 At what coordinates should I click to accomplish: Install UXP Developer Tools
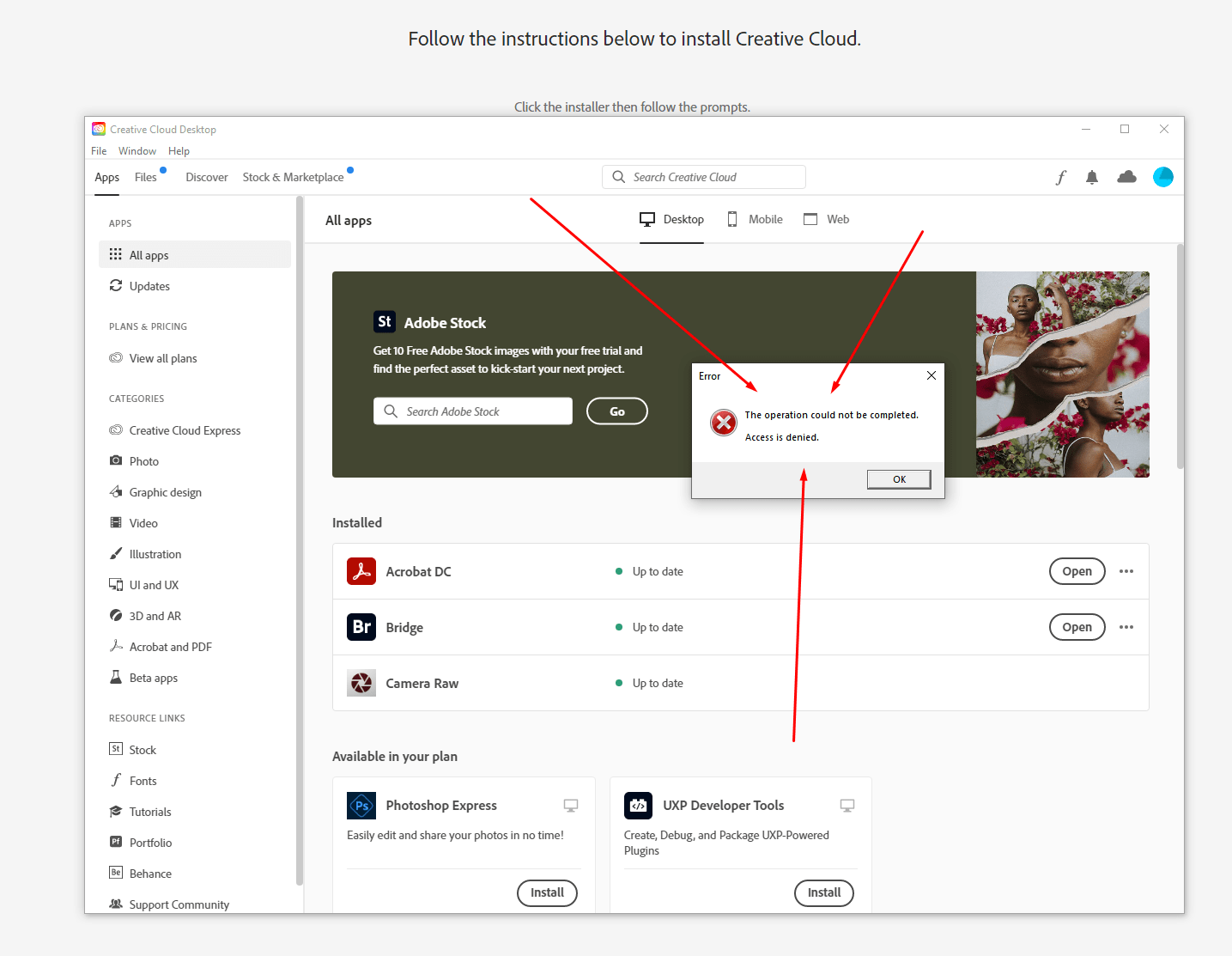pyautogui.click(x=824, y=892)
